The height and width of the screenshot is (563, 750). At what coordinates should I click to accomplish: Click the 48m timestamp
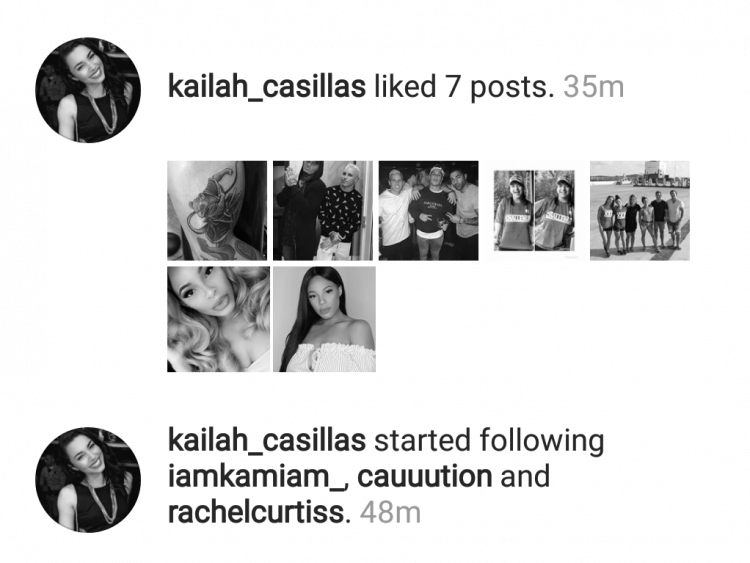(x=390, y=513)
